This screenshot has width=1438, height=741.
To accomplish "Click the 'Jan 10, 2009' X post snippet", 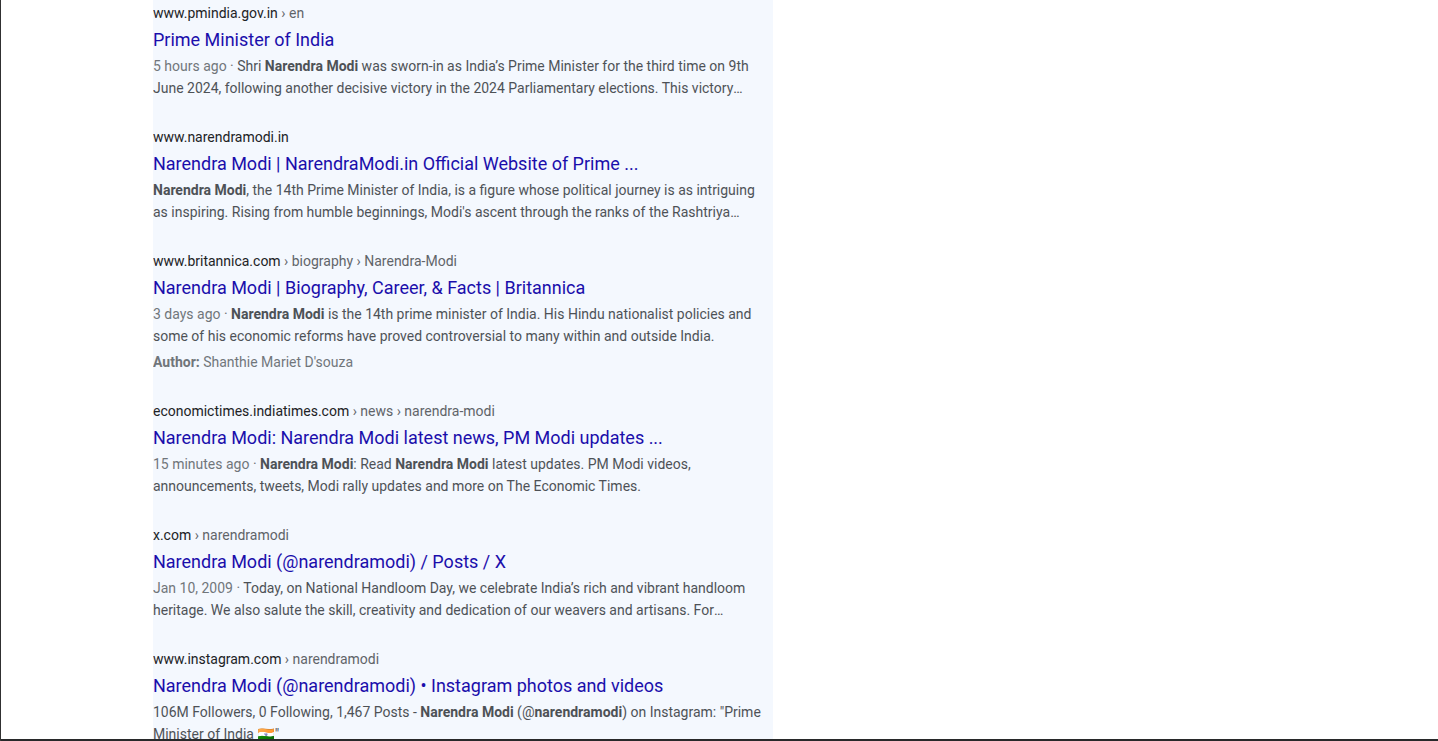I will click(x=449, y=599).
